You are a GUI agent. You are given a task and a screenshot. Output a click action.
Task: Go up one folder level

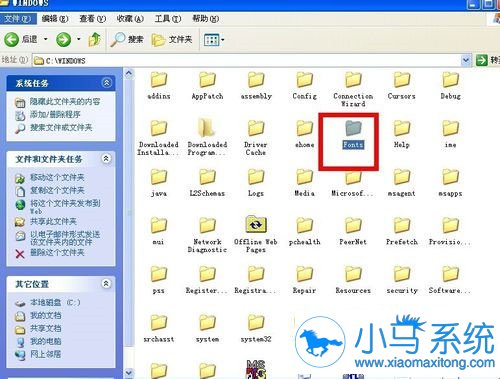click(95, 39)
